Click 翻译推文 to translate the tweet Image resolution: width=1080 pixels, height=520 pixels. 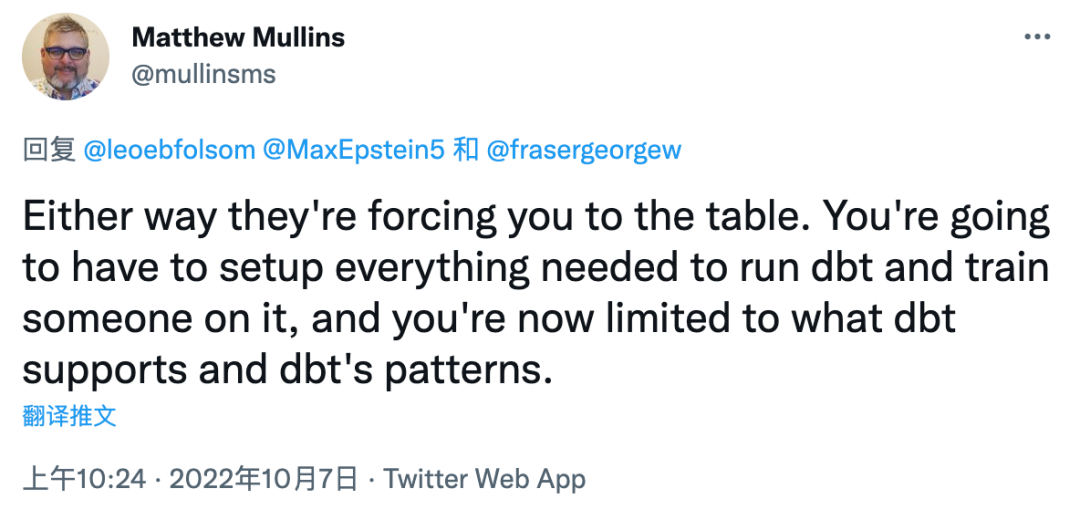pos(69,416)
